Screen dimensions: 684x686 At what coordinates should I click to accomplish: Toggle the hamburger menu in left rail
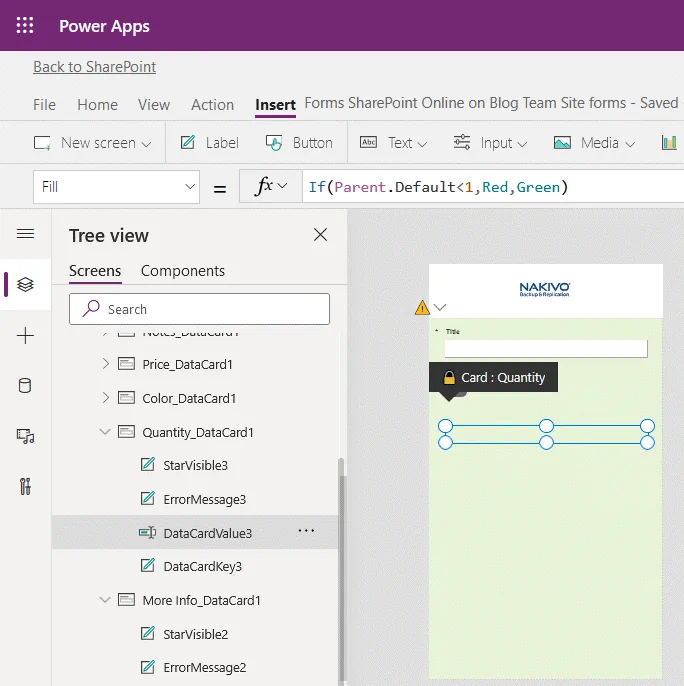(x=26, y=234)
